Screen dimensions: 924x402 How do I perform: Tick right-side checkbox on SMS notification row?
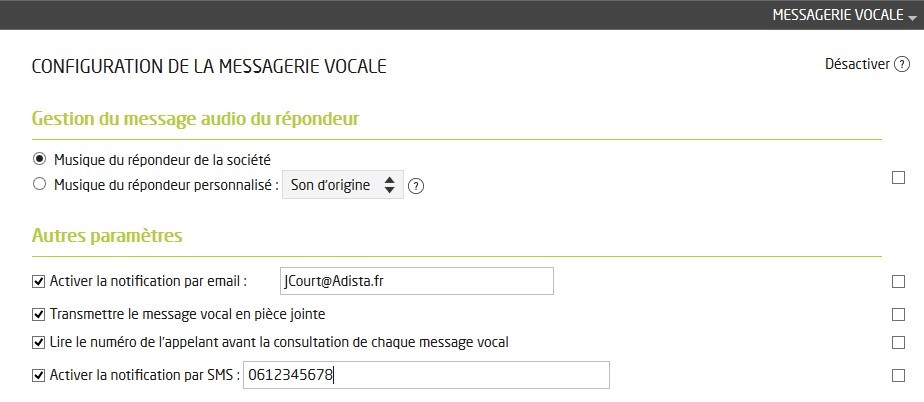(898, 376)
